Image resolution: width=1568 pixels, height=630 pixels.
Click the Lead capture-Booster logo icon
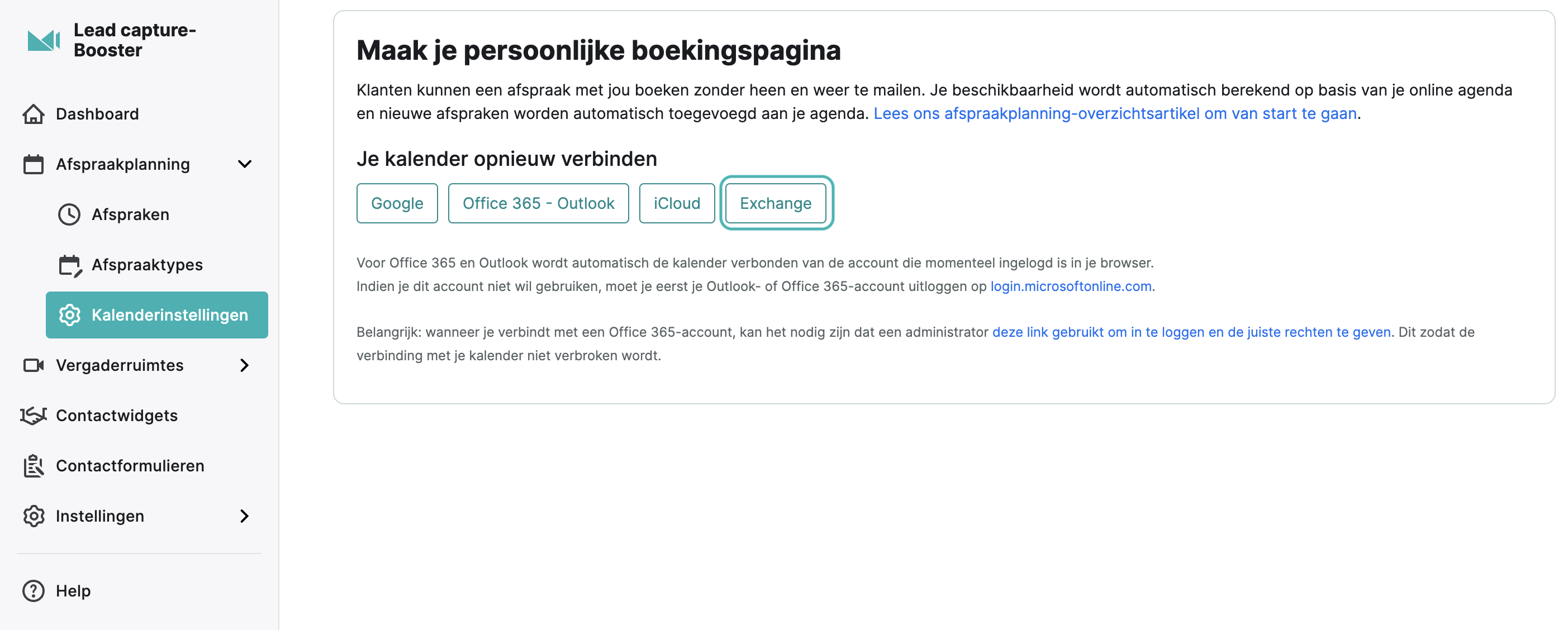coord(44,41)
